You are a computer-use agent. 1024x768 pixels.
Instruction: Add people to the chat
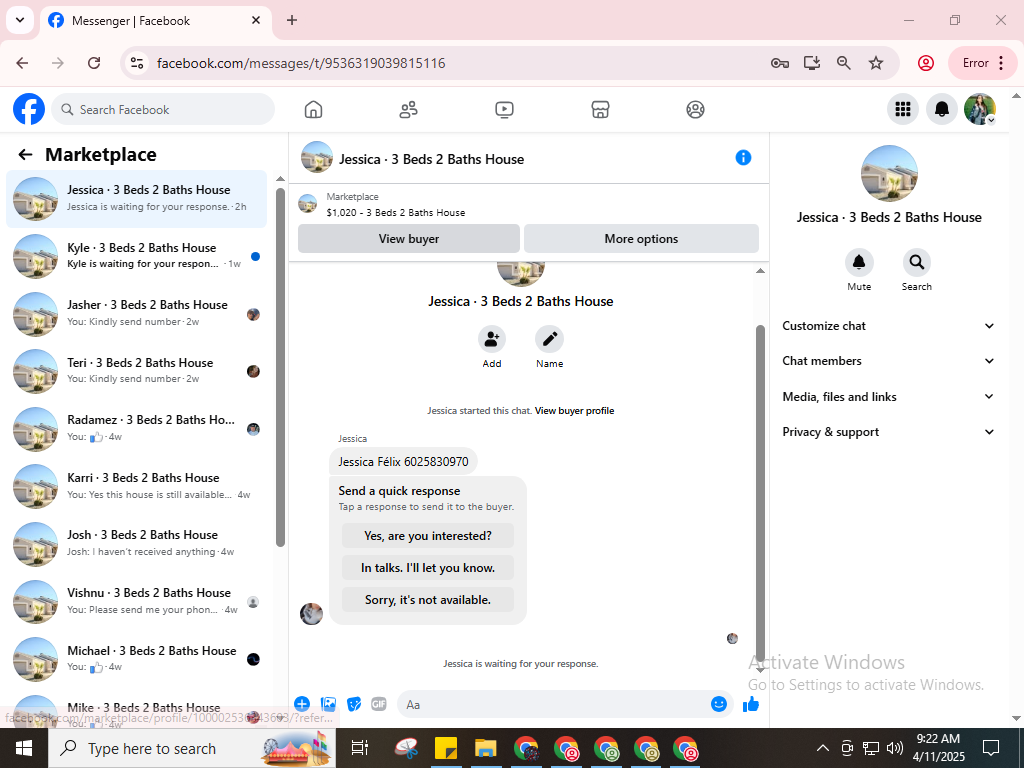coord(492,339)
